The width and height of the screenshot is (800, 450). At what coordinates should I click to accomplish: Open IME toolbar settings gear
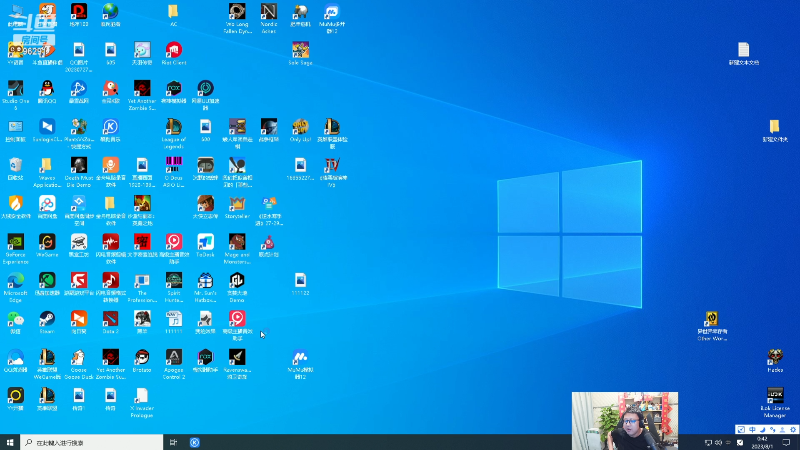click(x=793, y=430)
